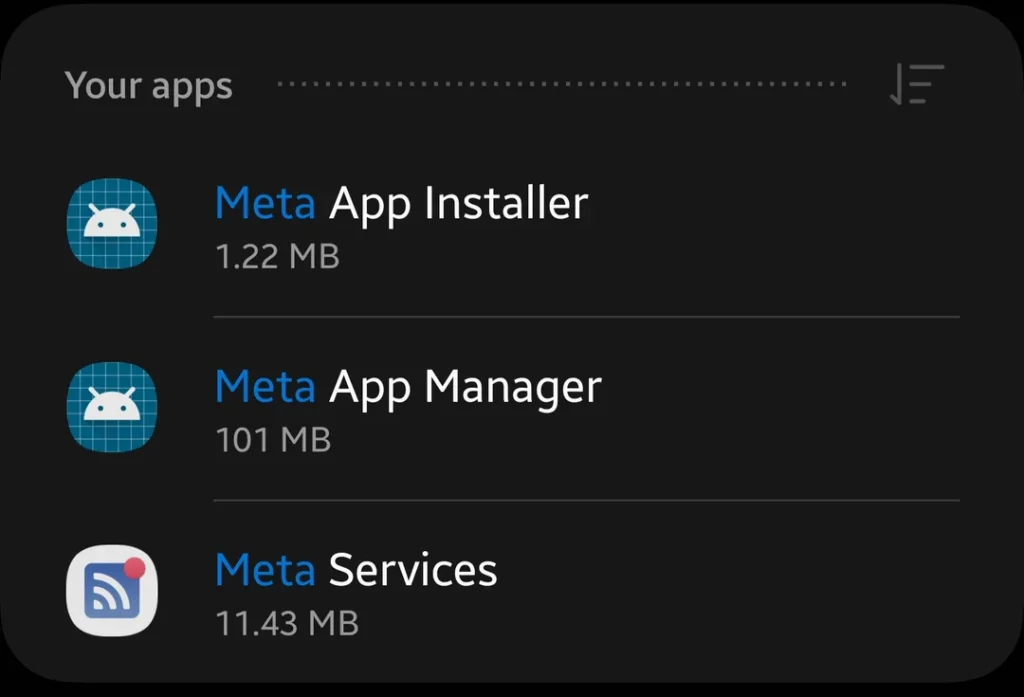Click the 101 MB size label
The width and height of the screenshot is (1024, 697).
tap(272, 440)
